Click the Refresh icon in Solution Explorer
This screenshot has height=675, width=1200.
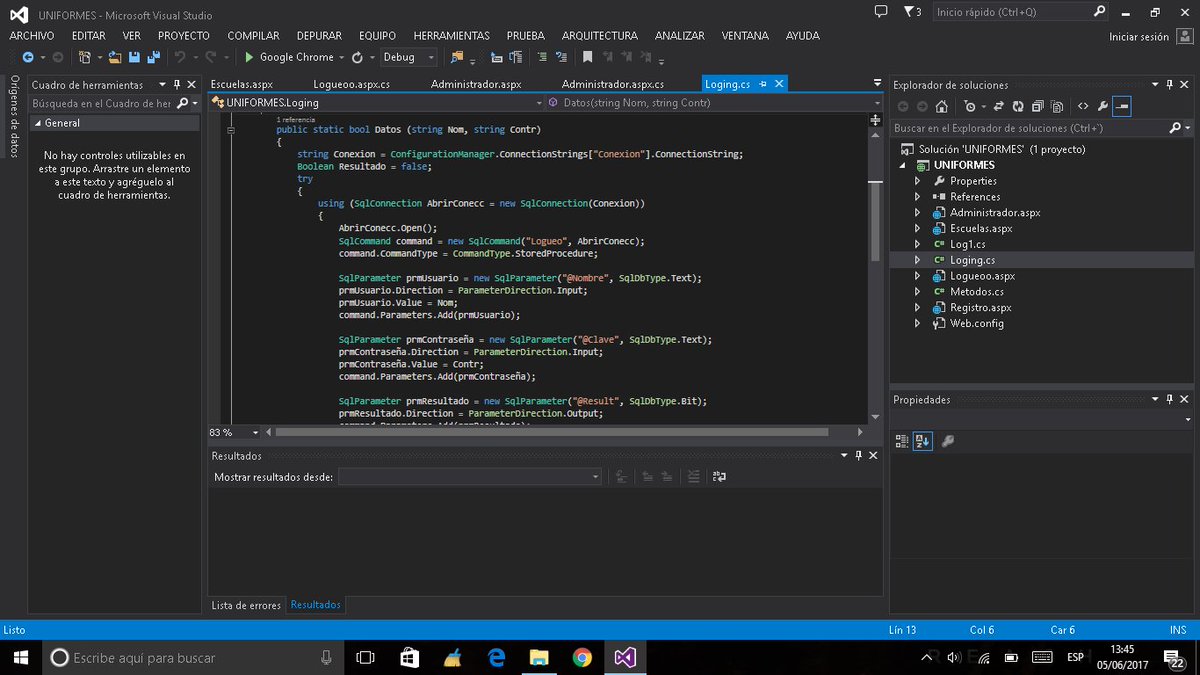pyautogui.click(x=1018, y=105)
